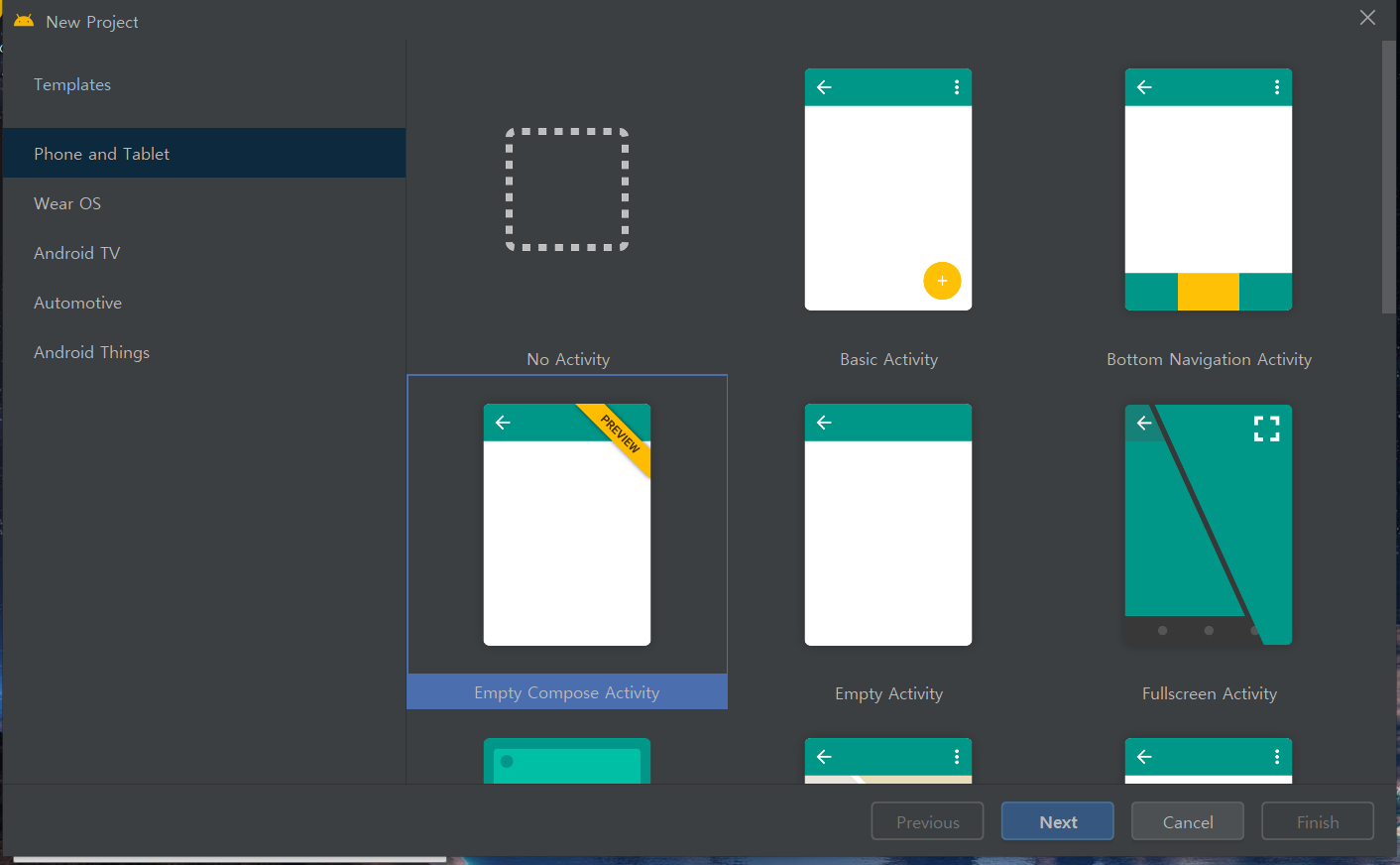The height and width of the screenshot is (865, 1400).
Task: Select the partially visible bottom-right template
Action: click(1209, 761)
